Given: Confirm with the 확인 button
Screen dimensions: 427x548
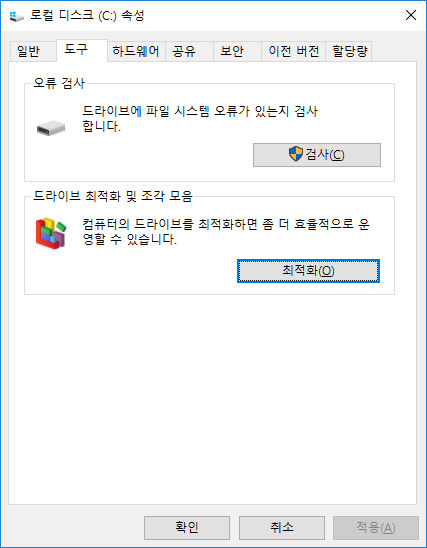Looking at the screenshot, I should pyautogui.click(x=187, y=527).
